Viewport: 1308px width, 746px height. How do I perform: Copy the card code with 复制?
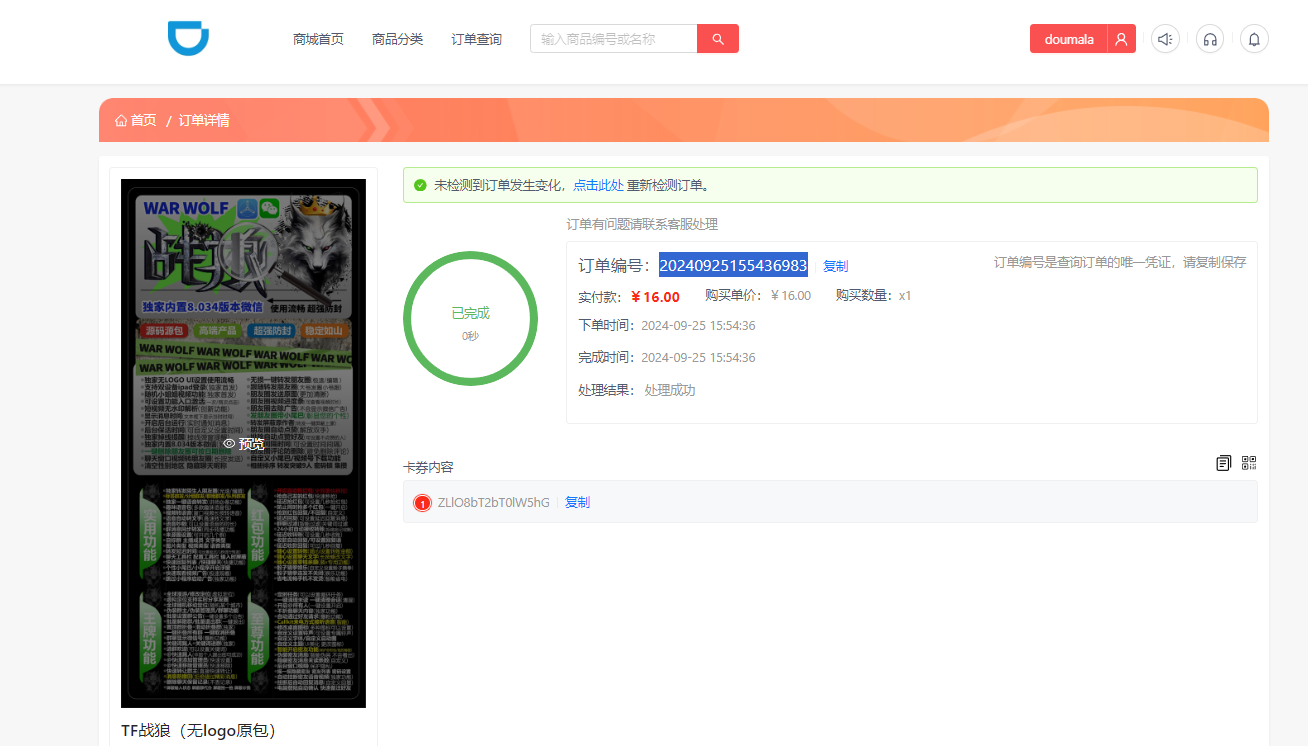(x=577, y=502)
